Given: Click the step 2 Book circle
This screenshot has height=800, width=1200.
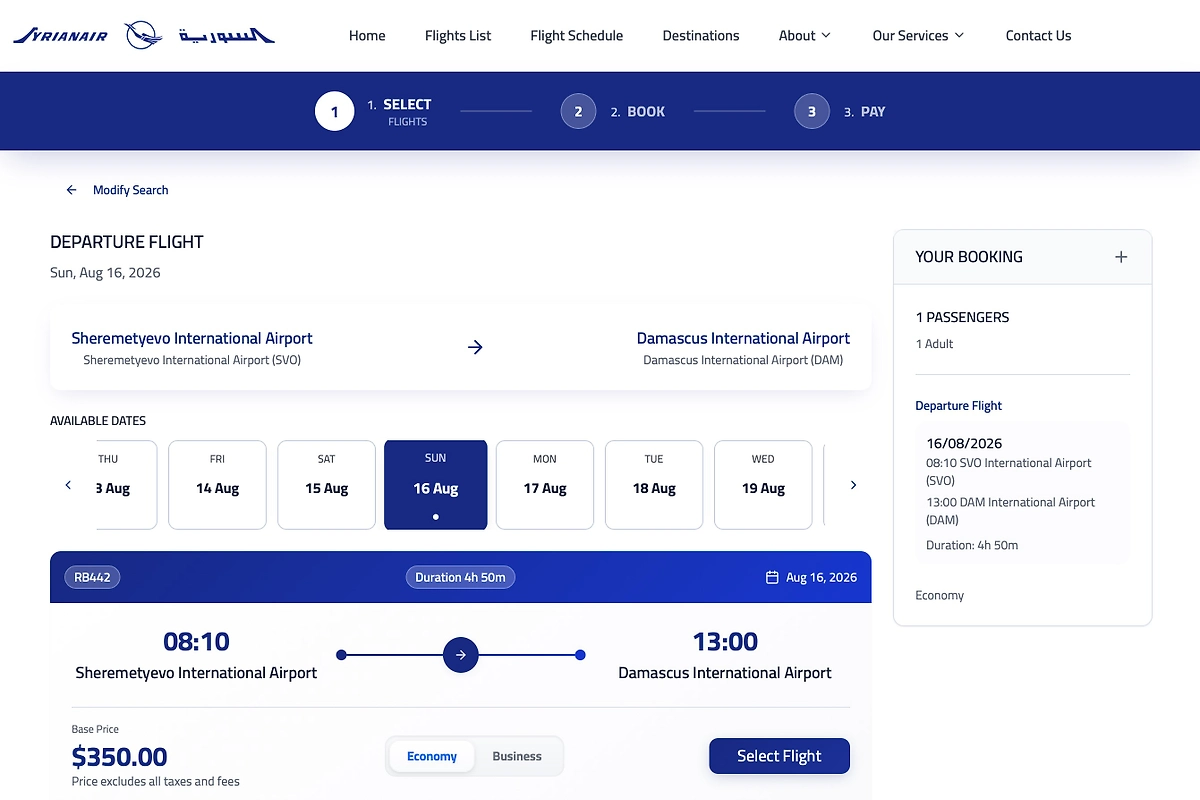Looking at the screenshot, I should coord(578,112).
